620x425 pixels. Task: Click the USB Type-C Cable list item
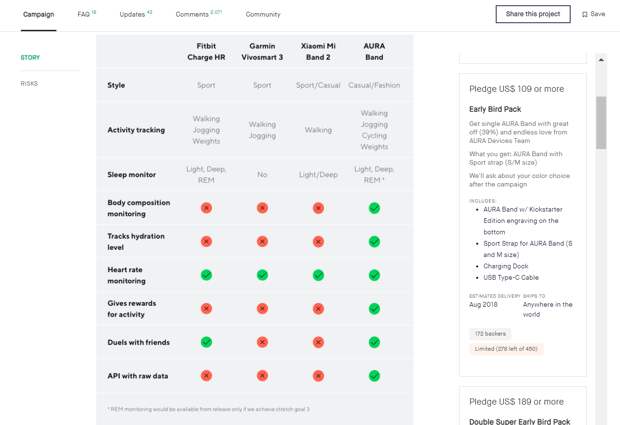(511, 278)
